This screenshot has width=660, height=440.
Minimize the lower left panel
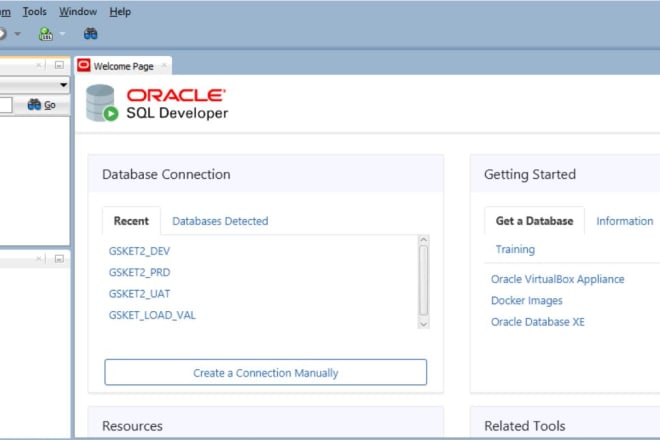pyautogui.click(x=59, y=259)
